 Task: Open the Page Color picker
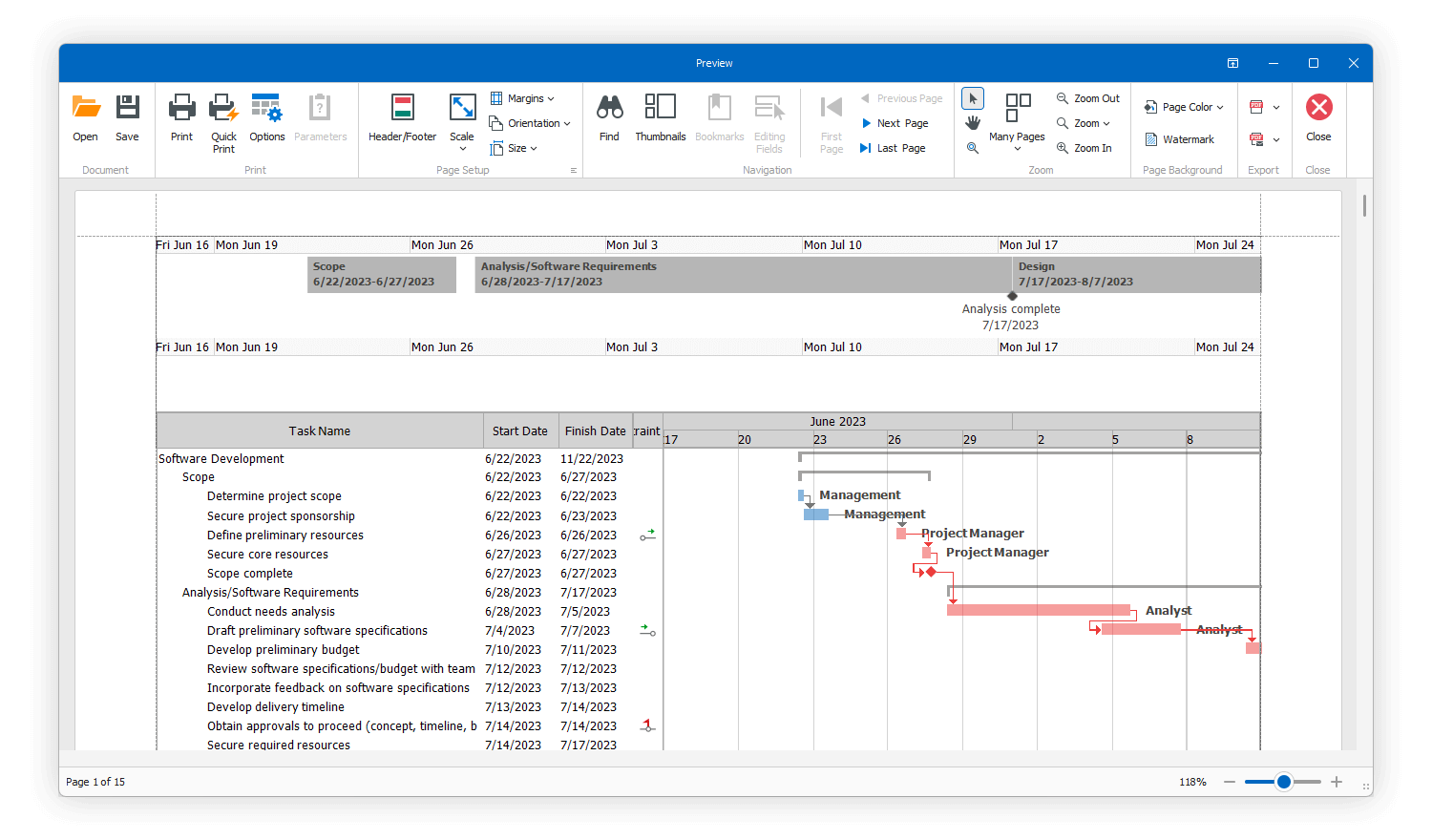tap(1183, 106)
